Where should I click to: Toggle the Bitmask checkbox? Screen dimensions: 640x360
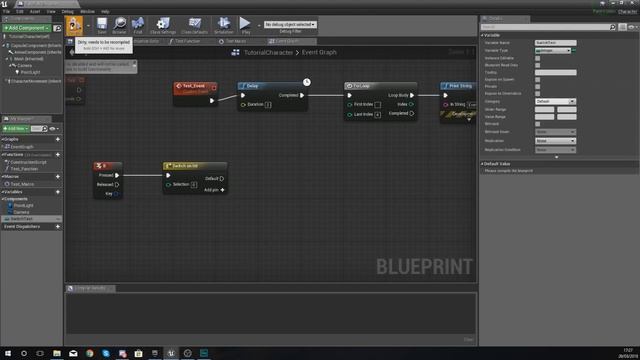[x=538, y=124]
